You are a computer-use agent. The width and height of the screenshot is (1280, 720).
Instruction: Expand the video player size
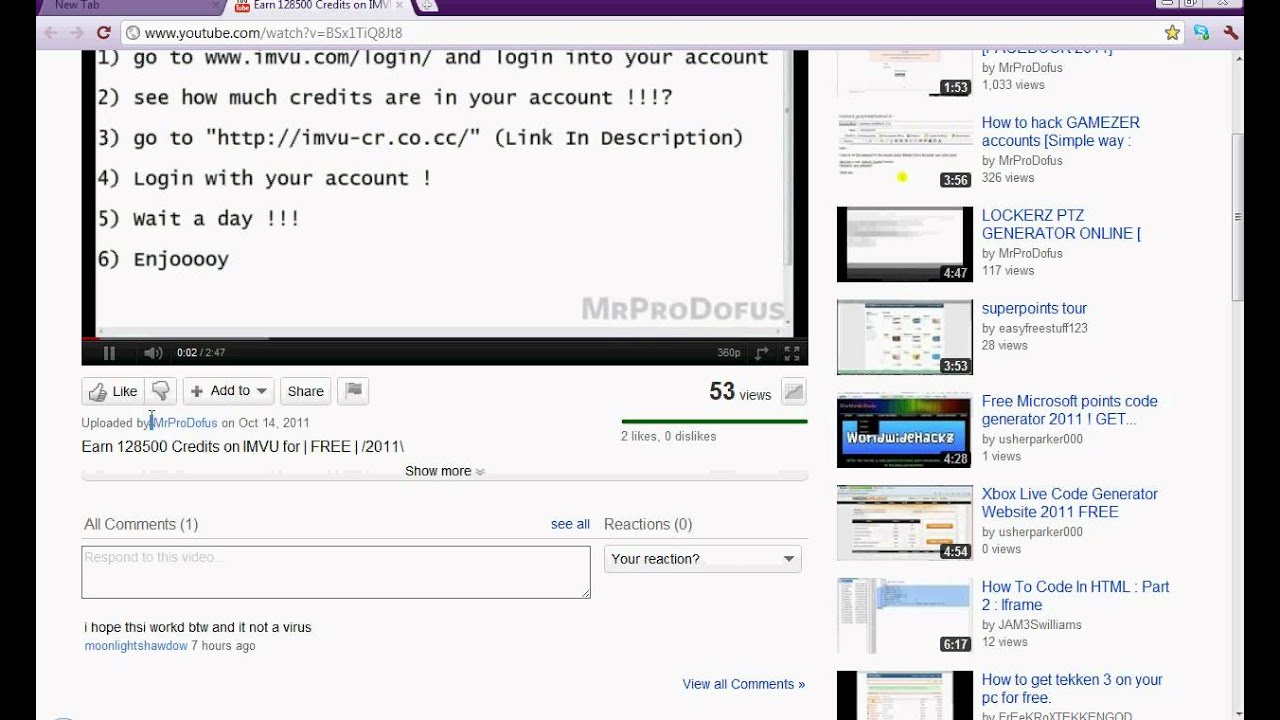pos(762,353)
